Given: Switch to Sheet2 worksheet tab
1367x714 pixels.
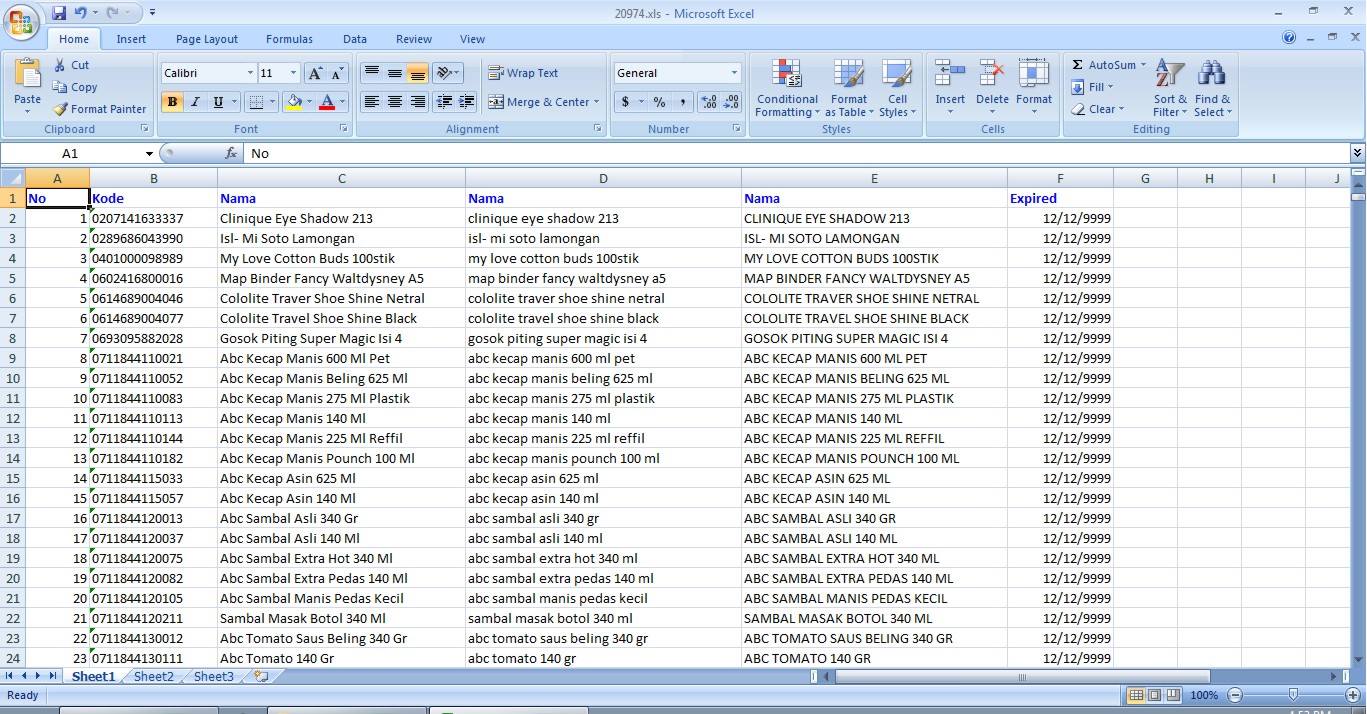Looking at the screenshot, I should (153, 677).
